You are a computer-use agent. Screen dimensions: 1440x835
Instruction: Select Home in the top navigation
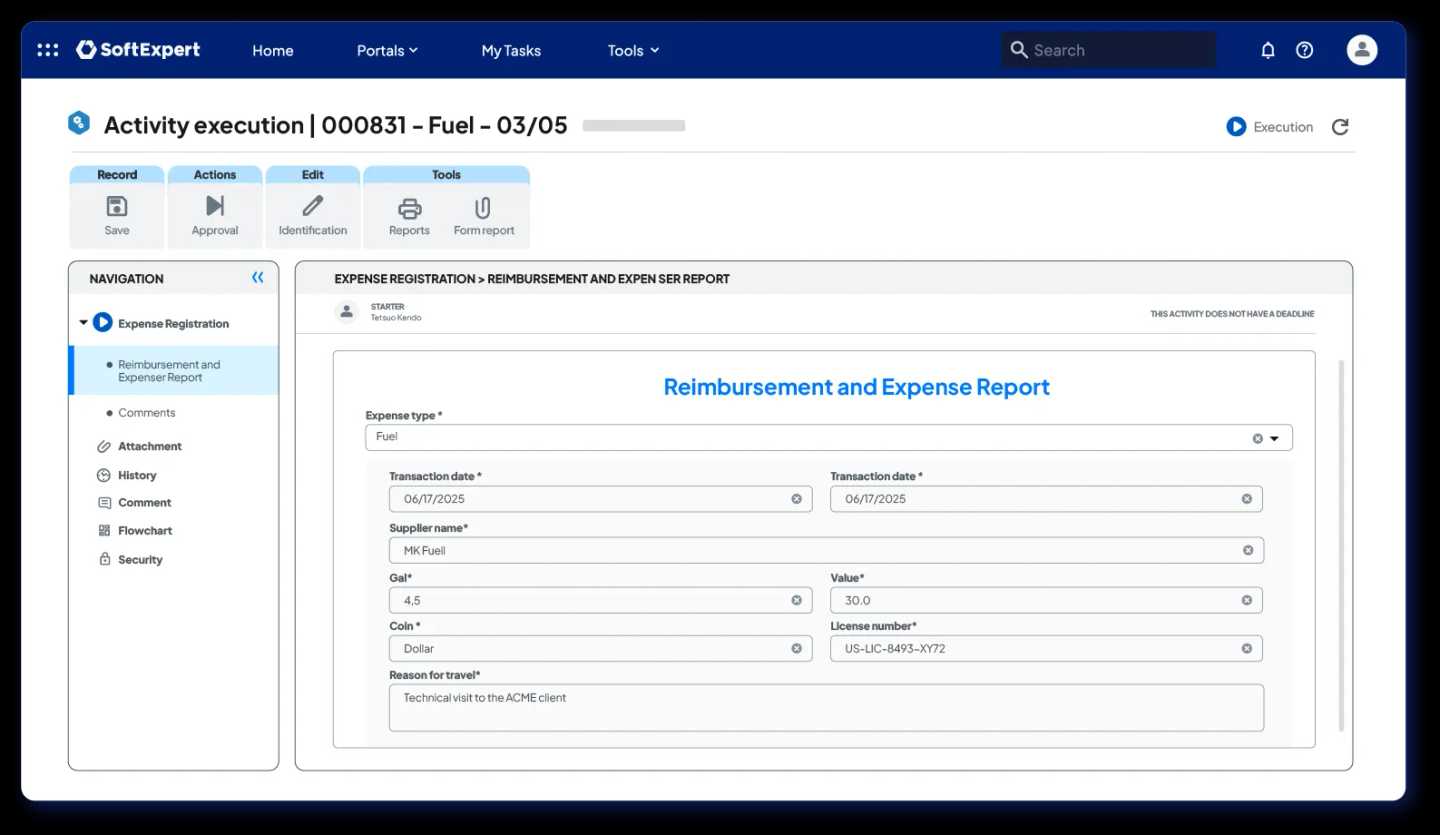tap(273, 51)
